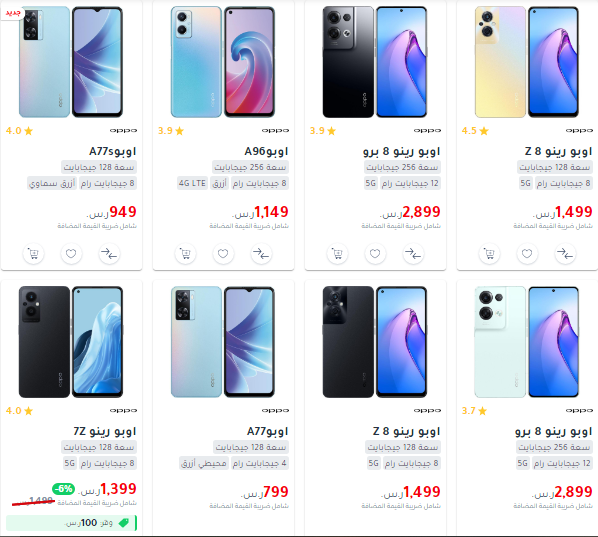
Task: Favorite the OPPO A96 with heart icon
Action: point(223,254)
